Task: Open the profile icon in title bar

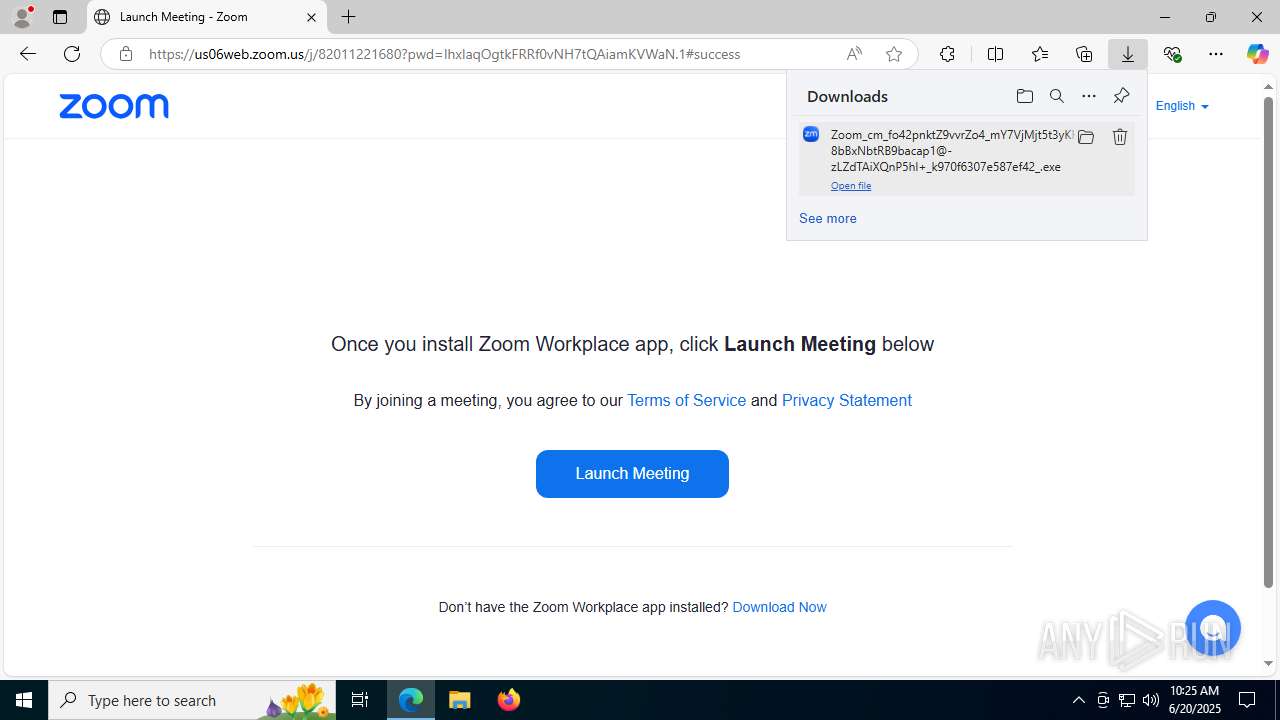Action: pos(22,17)
